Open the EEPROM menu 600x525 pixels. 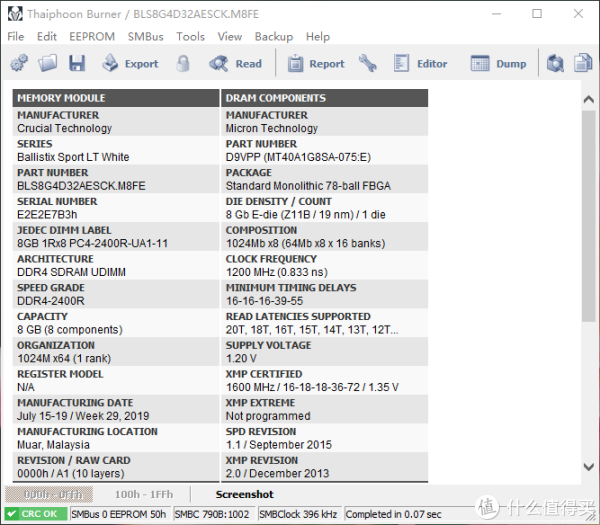(x=92, y=37)
